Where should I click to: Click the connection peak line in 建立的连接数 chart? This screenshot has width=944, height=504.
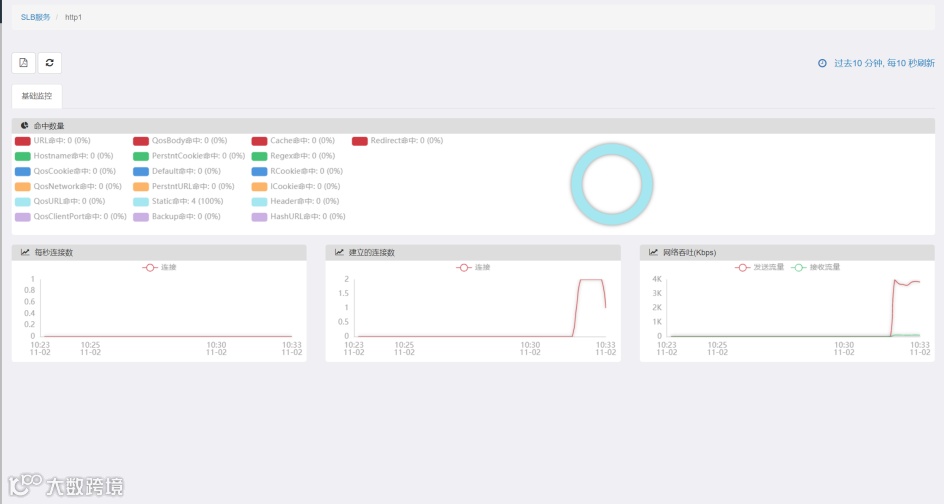tap(591, 279)
